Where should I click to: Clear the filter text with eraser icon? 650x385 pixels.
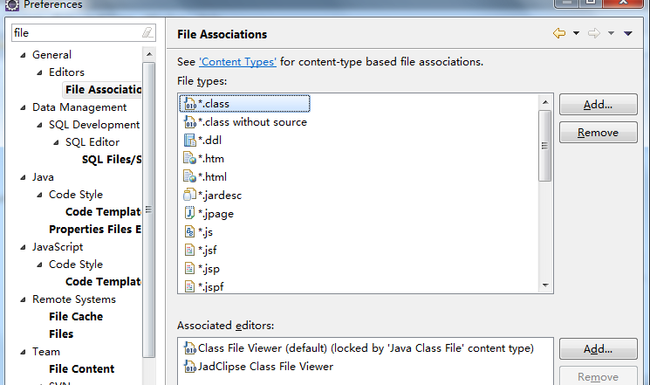[x=148, y=33]
